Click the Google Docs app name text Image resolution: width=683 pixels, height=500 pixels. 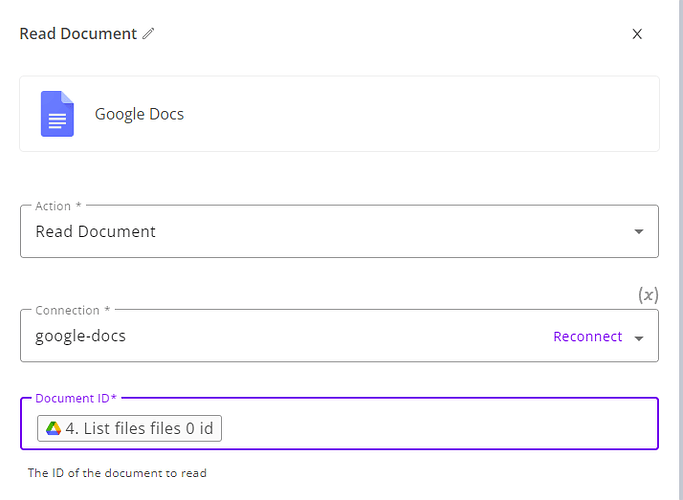(x=139, y=114)
